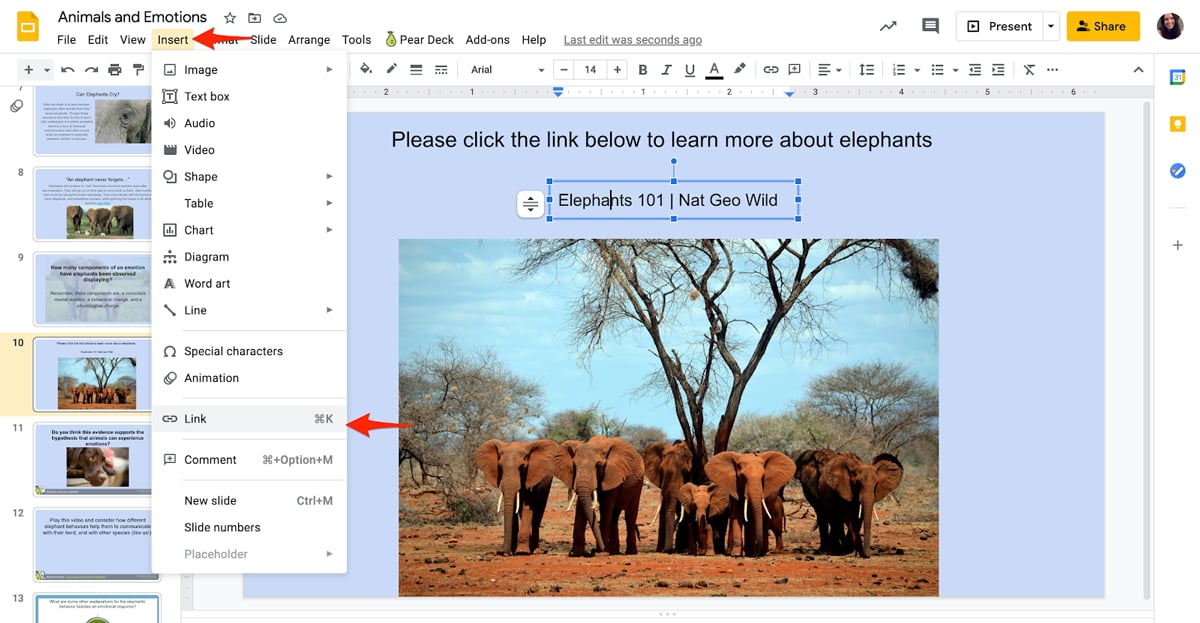Viewport: 1200px width, 623px height.
Task: Open the Present options dropdown arrow
Action: tap(1050, 26)
